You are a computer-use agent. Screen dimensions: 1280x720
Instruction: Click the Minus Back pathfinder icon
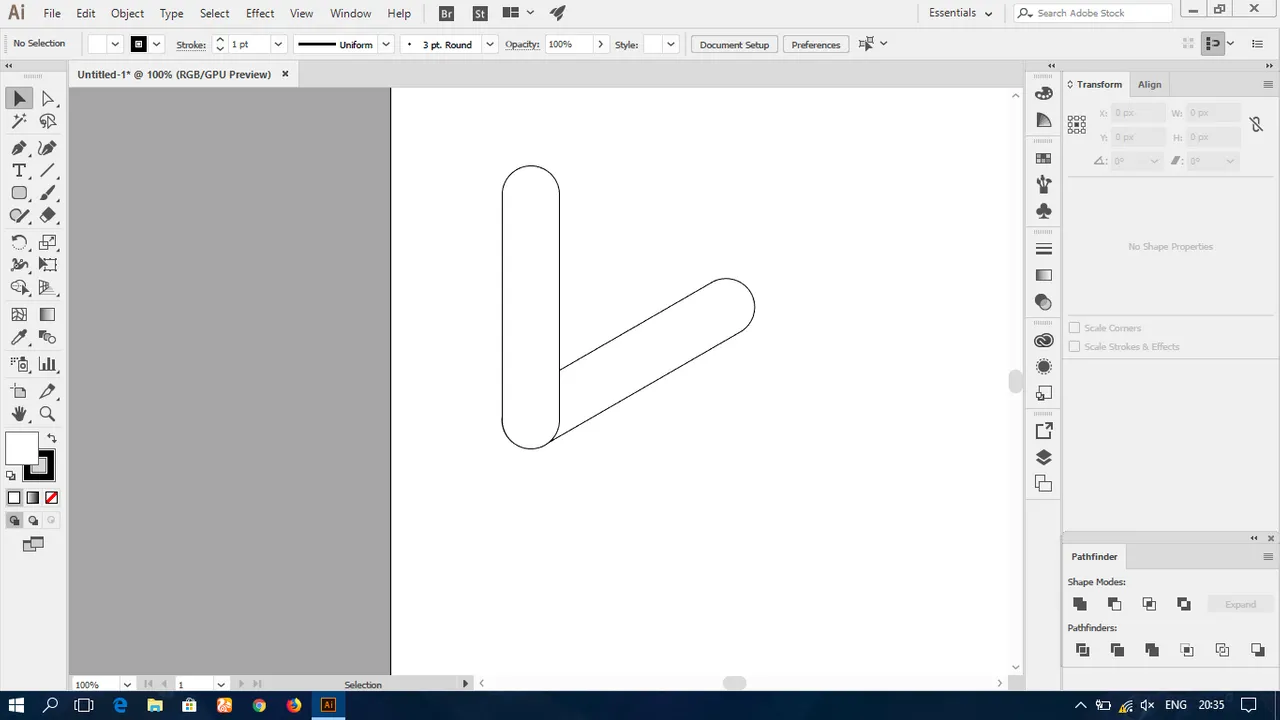pyautogui.click(x=1258, y=650)
